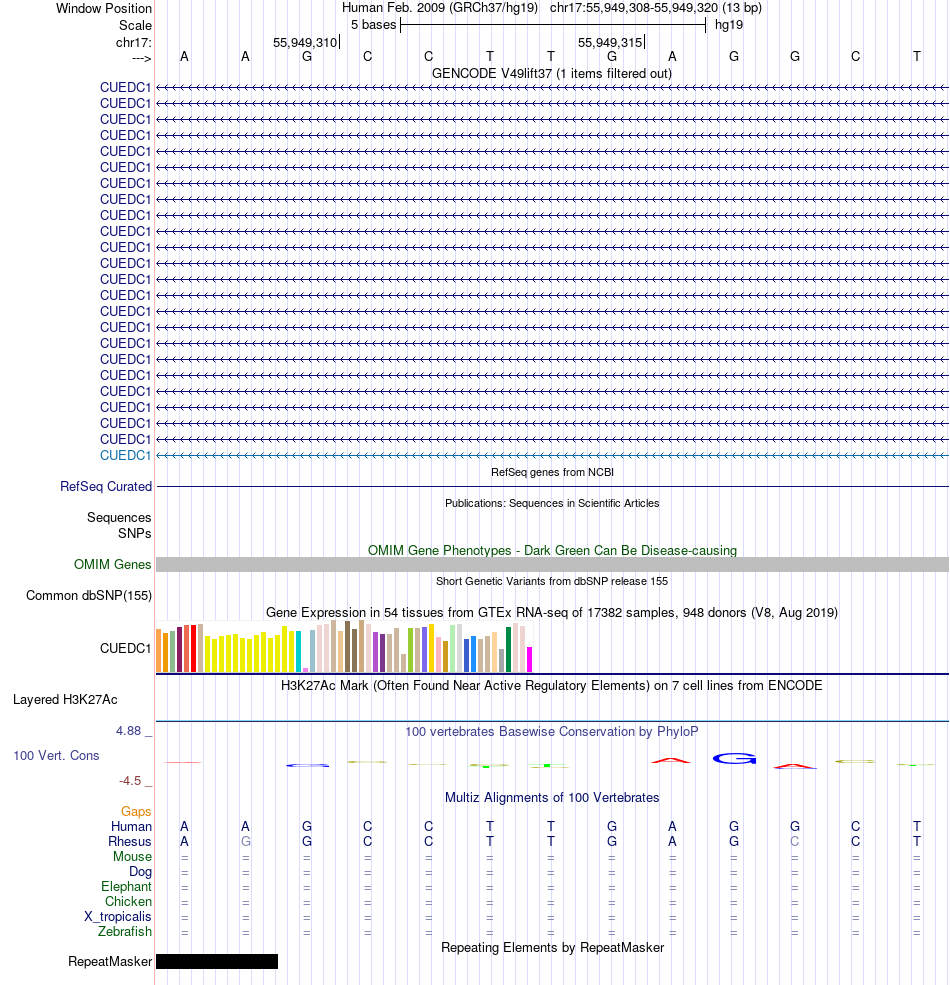Open 100 vertebrates Basewise Conservation by PhyloP title
The width and height of the screenshot is (950, 985).
[x=552, y=732]
